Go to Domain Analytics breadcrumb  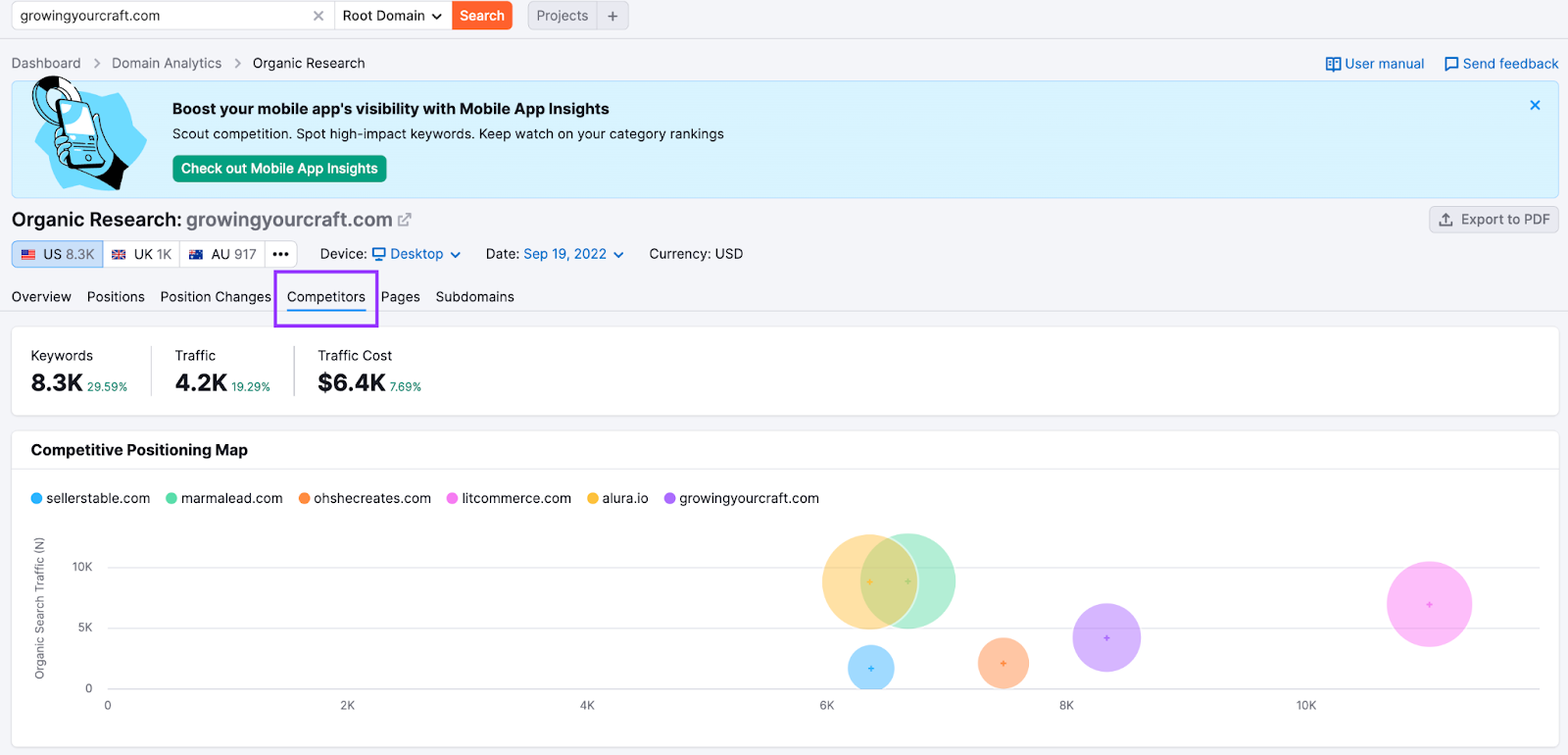pos(167,63)
